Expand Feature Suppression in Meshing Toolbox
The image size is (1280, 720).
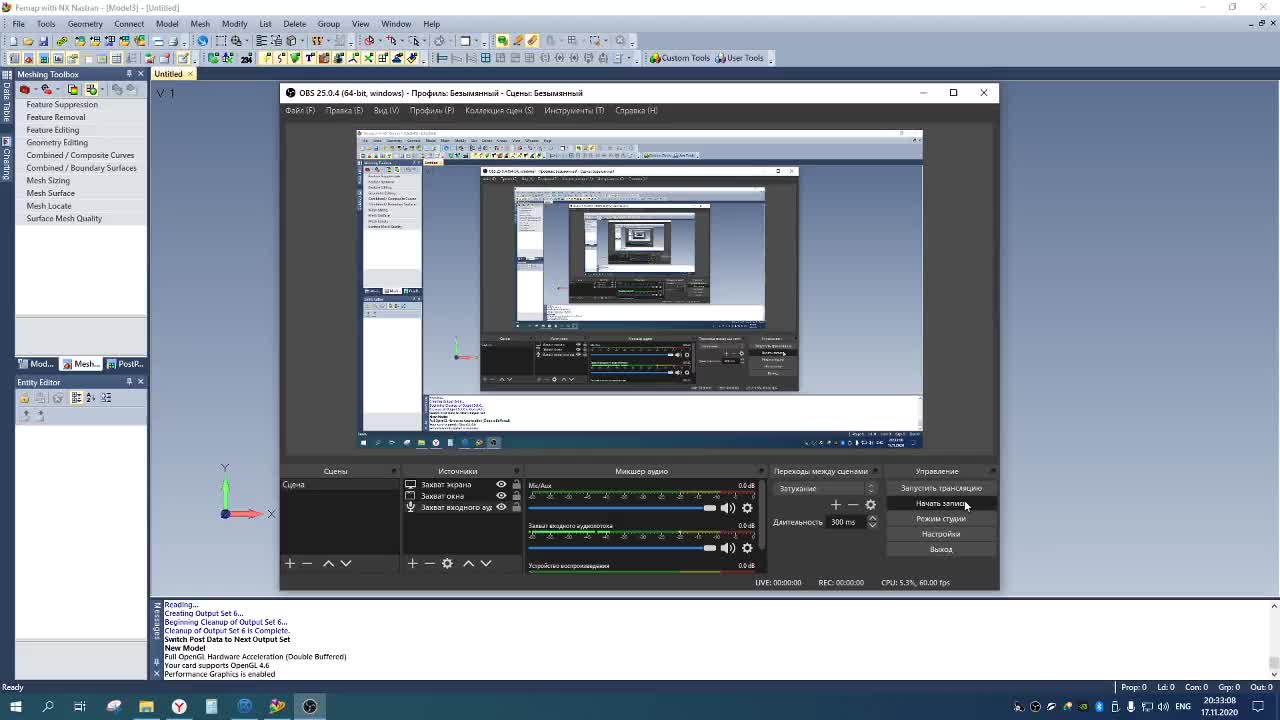(x=61, y=104)
